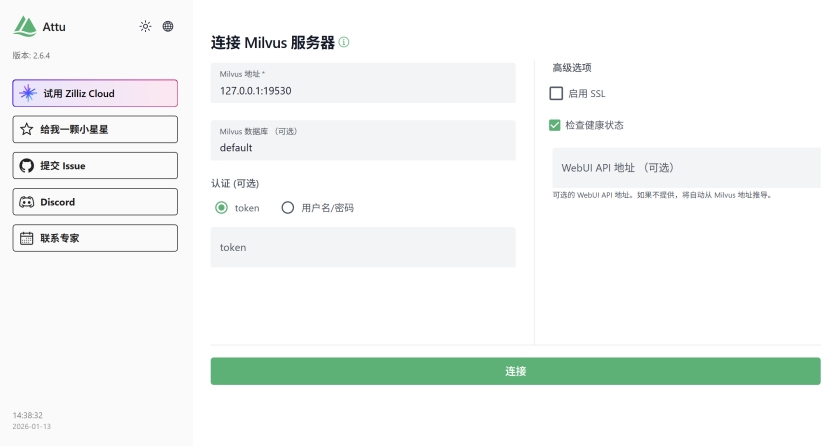Click into the WebUI API 地址 field
The height and width of the screenshot is (446, 836).
coord(686,168)
